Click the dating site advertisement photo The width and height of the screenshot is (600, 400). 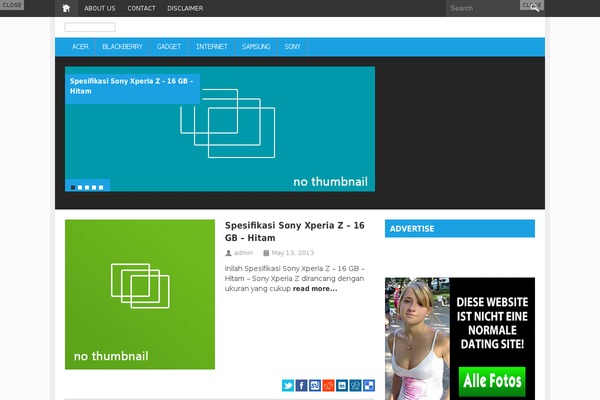click(417, 339)
